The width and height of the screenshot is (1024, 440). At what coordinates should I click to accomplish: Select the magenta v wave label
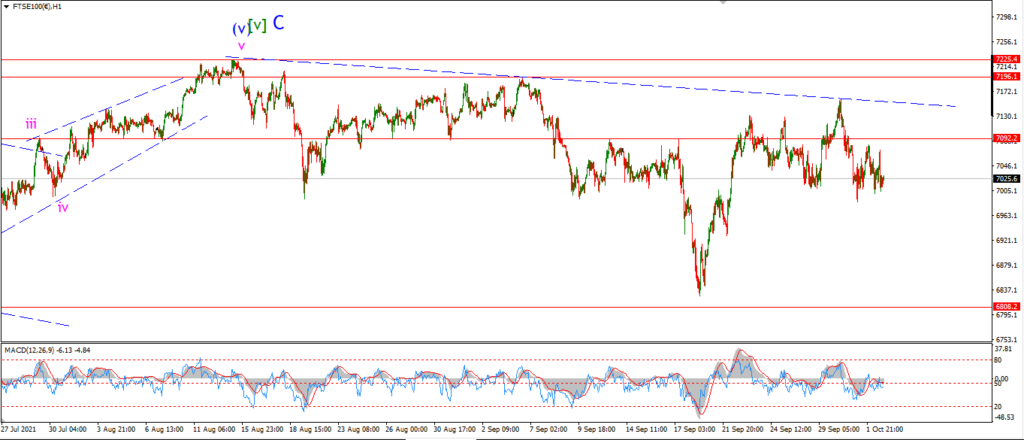point(242,46)
